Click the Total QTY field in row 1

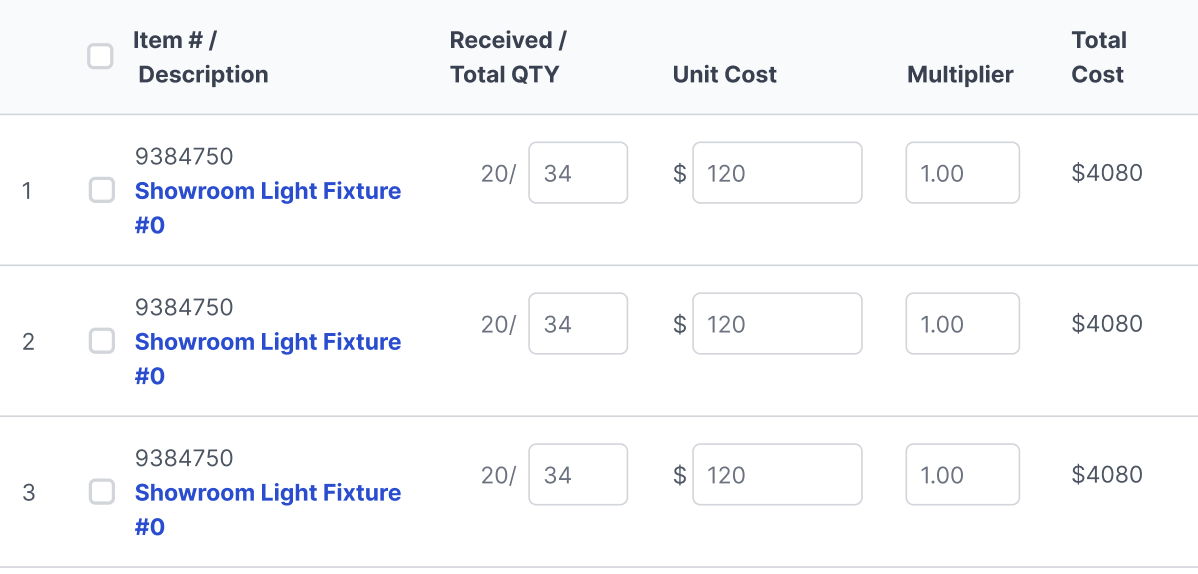[578, 173]
